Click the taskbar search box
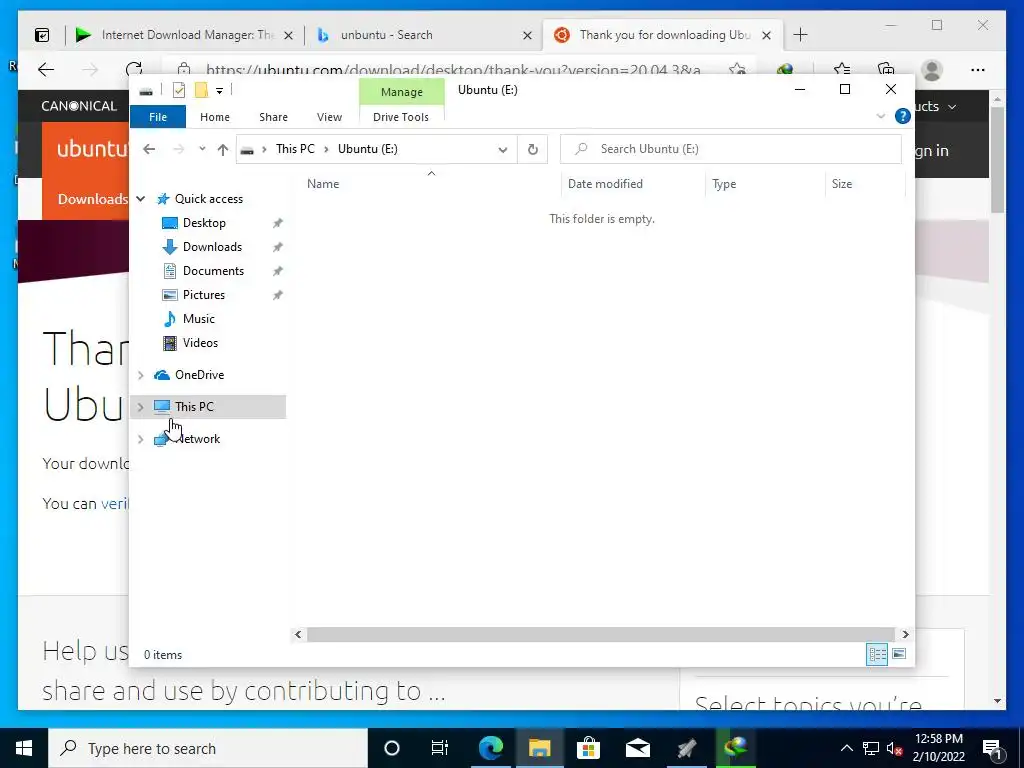Viewport: 1024px width, 768px height. (208, 748)
